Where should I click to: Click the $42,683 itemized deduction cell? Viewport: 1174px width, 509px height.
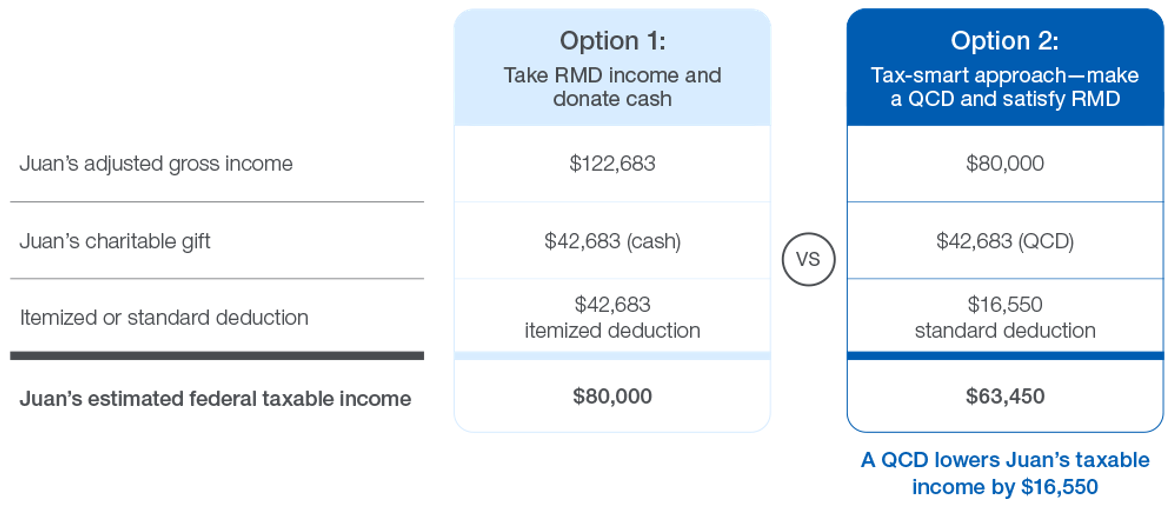[612, 317]
